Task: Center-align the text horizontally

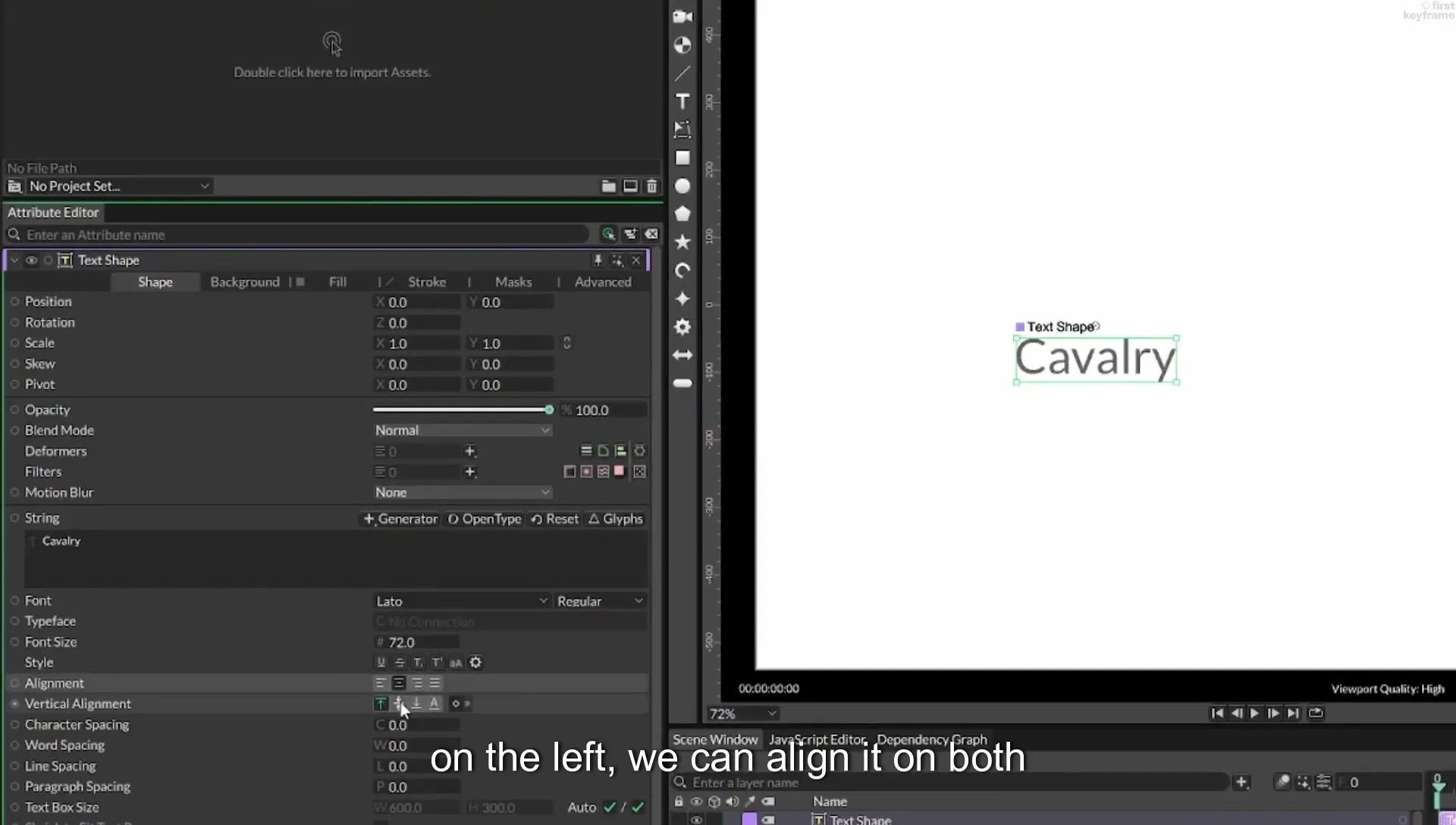Action: point(398,683)
